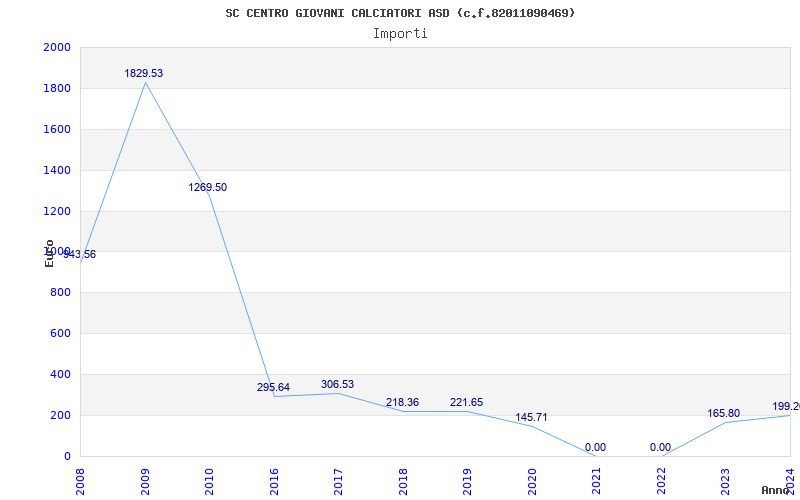The image size is (800, 500).
Task: Click the y-axis value 1800
Action: 57,88
